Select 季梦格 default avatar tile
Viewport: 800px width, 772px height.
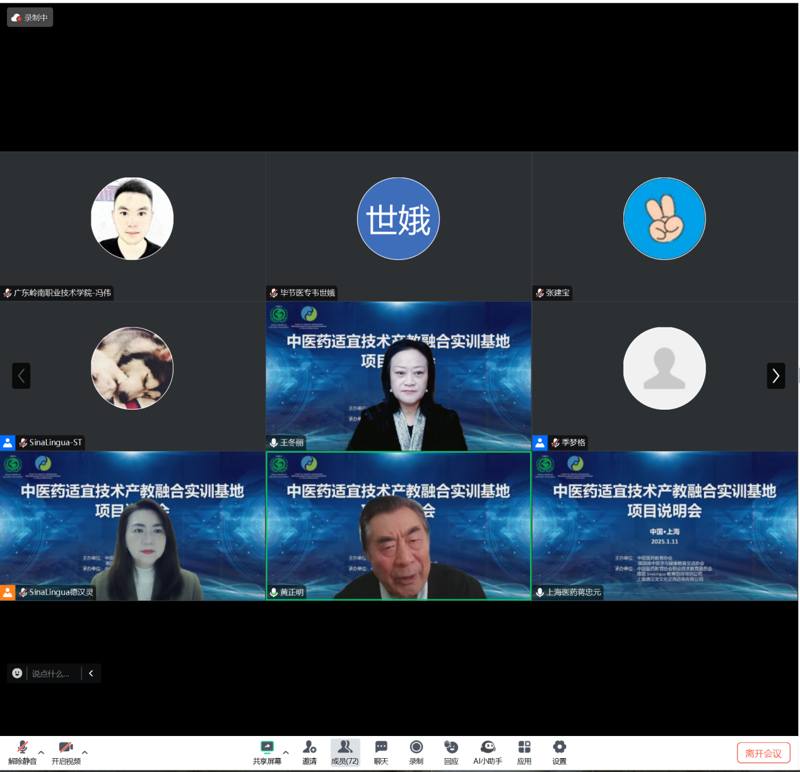pos(664,368)
